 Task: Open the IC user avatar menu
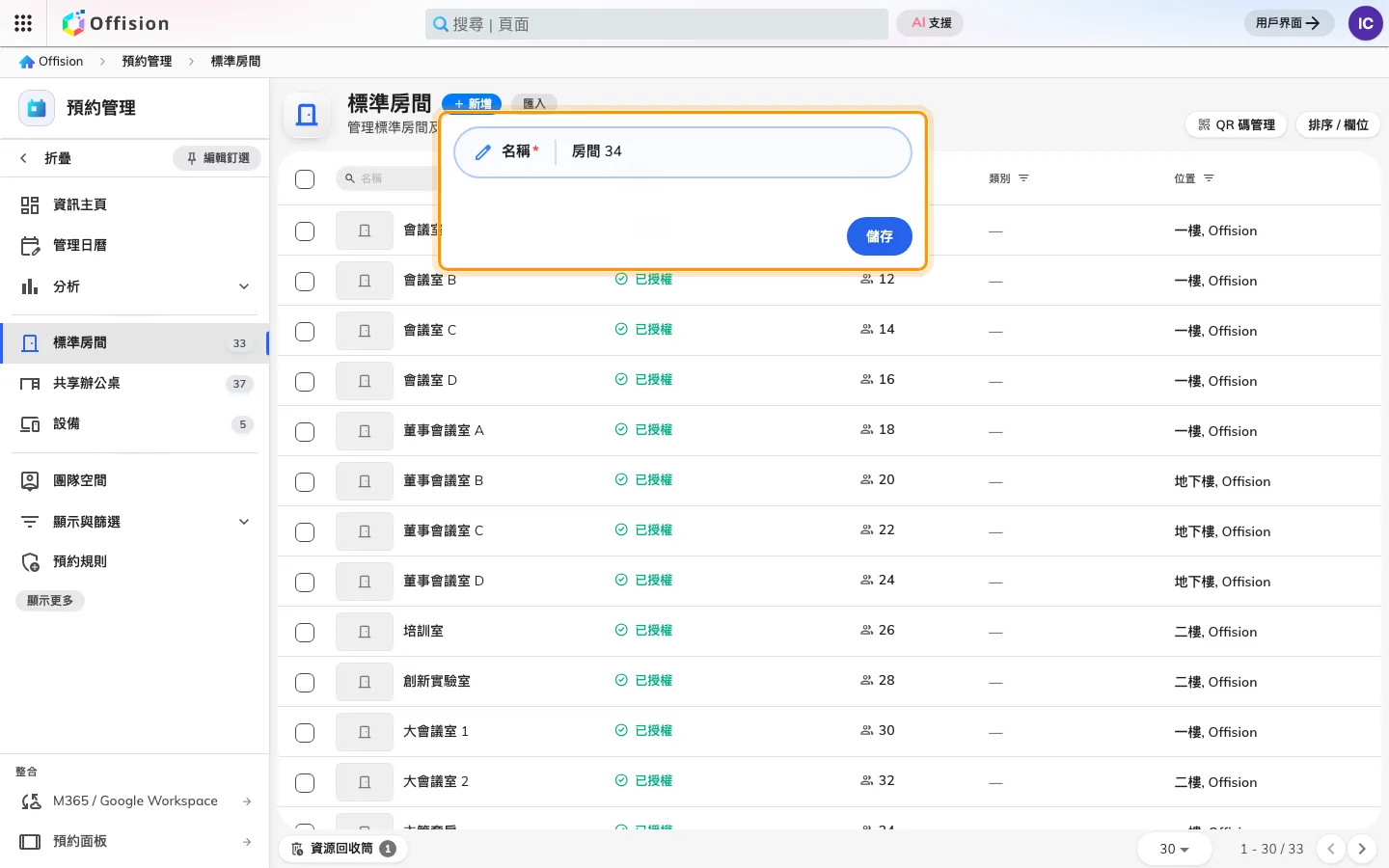1365,23
